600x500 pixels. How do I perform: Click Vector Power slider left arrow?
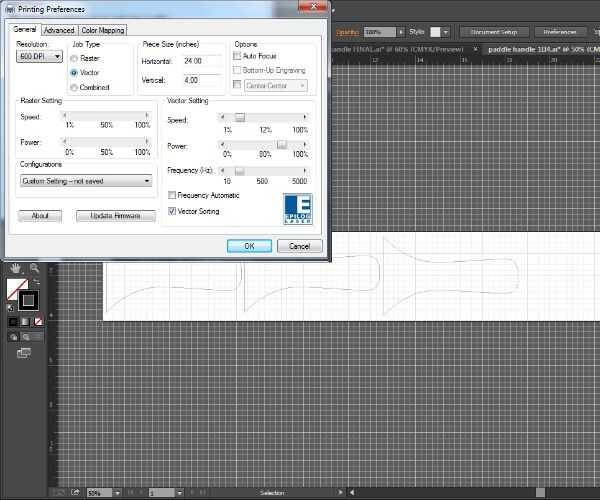(222, 144)
